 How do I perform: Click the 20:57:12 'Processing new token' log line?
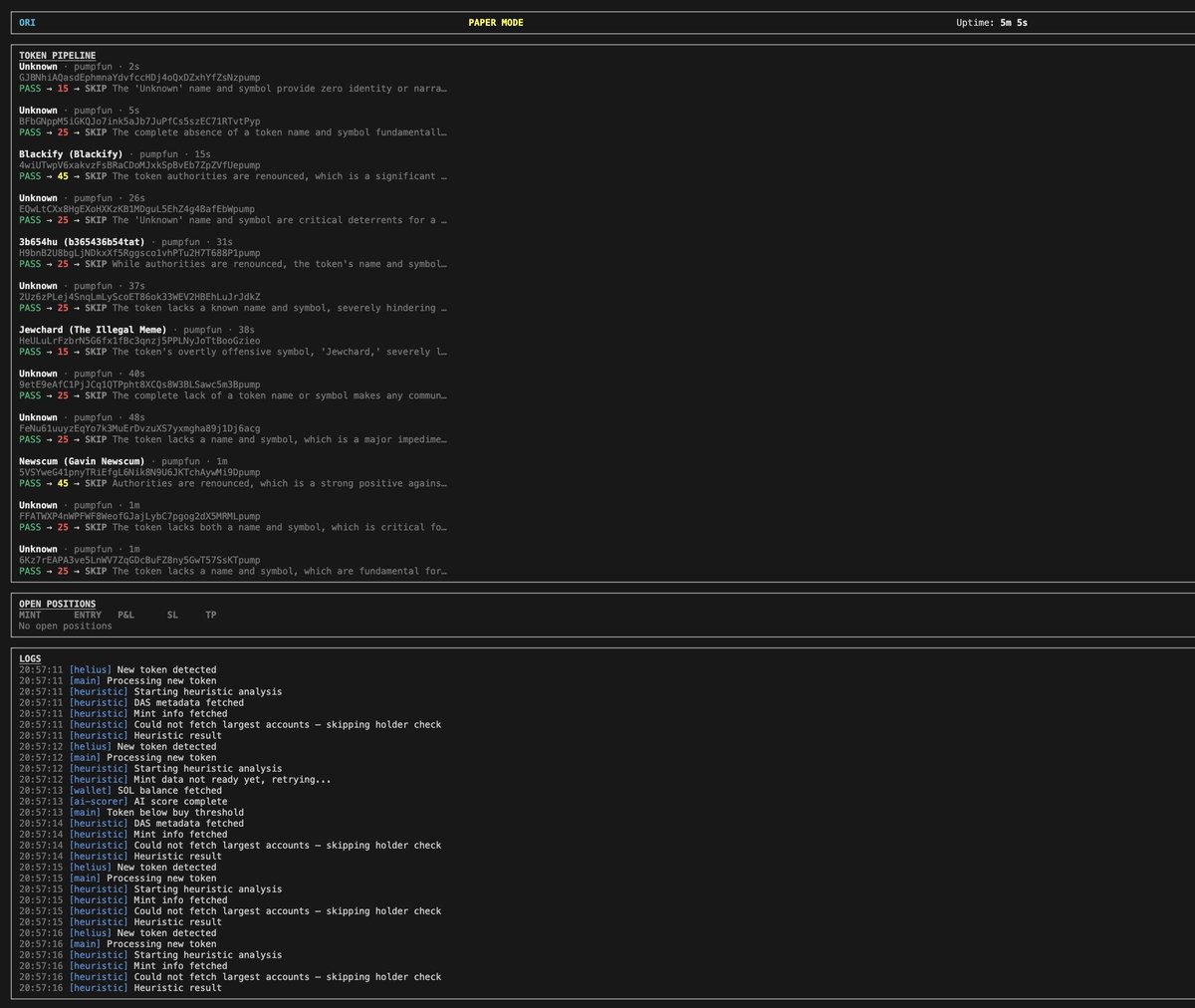(x=118, y=757)
